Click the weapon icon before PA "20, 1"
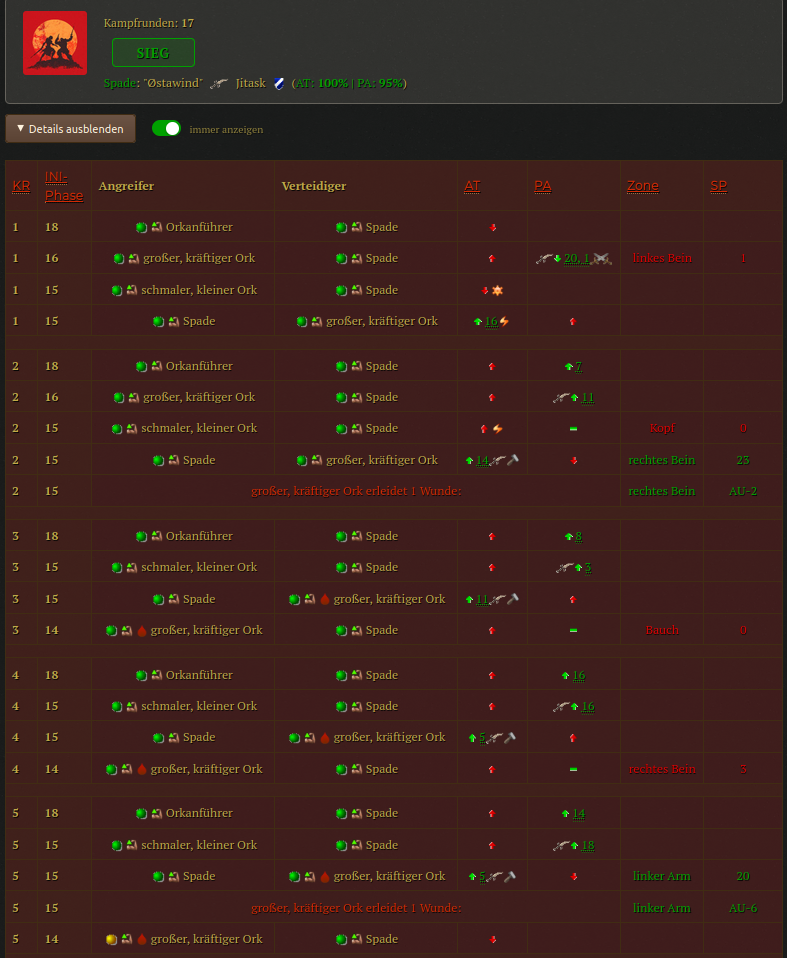The width and height of the screenshot is (787, 958). point(544,258)
